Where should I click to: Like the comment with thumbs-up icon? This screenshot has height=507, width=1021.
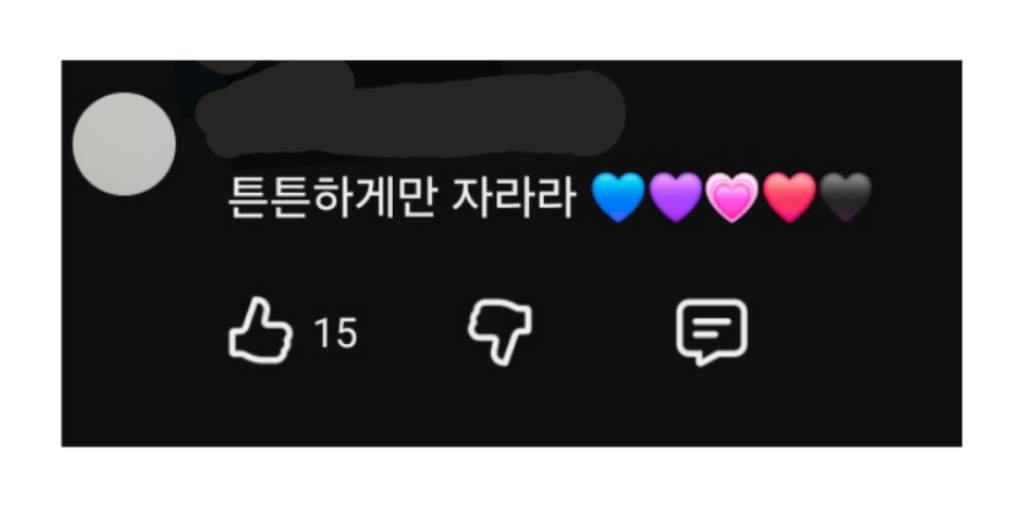260,330
